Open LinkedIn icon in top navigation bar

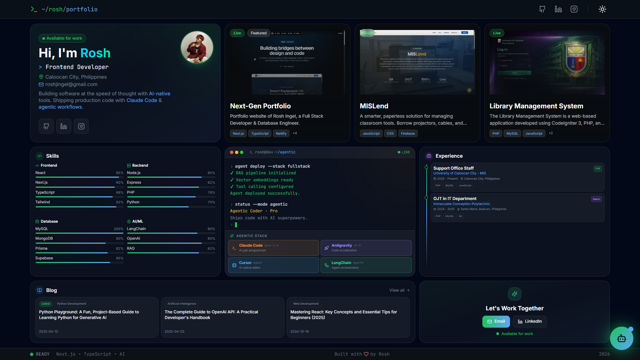[558, 9]
